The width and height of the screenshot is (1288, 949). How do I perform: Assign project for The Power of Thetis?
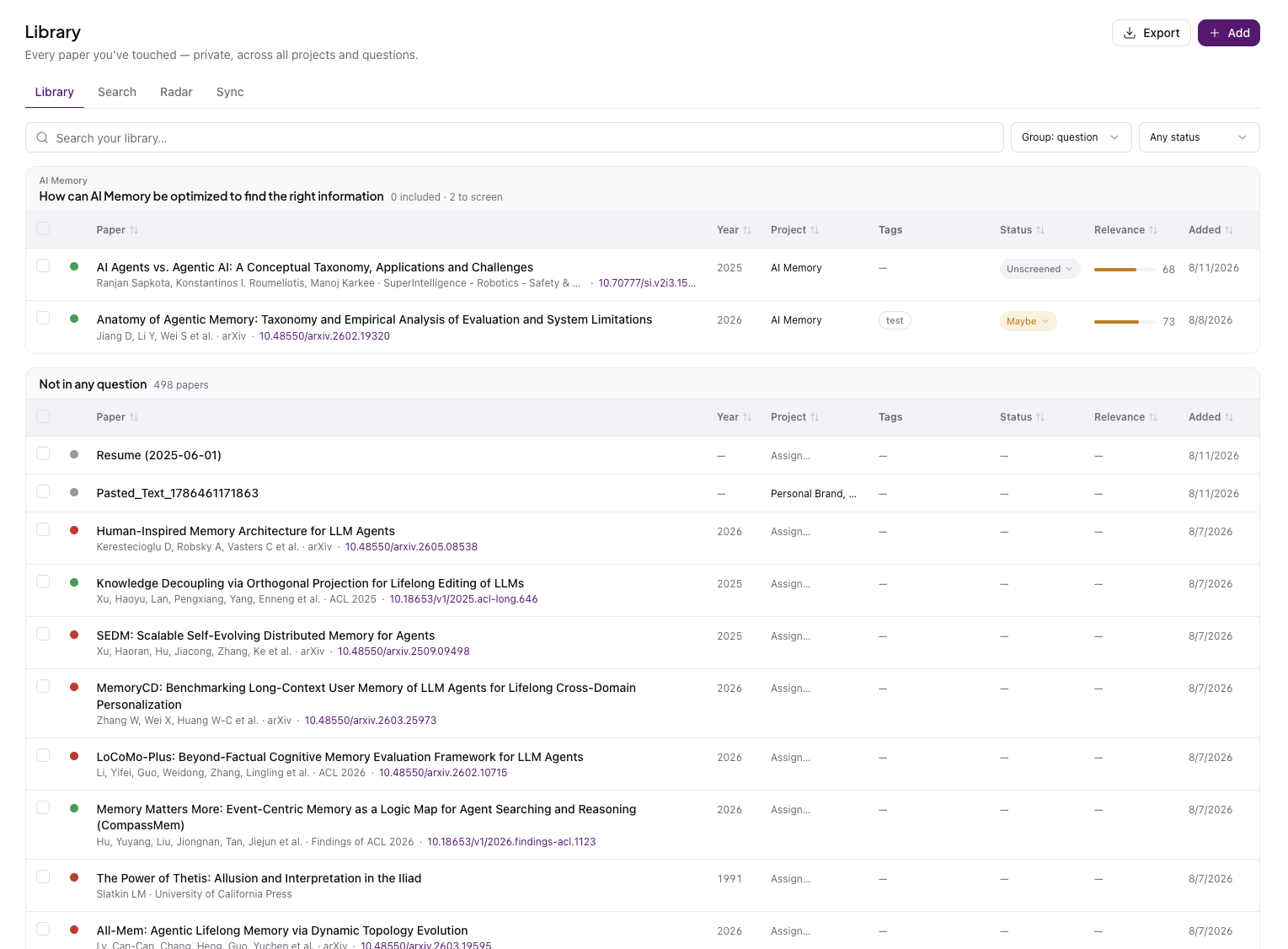[x=790, y=879]
